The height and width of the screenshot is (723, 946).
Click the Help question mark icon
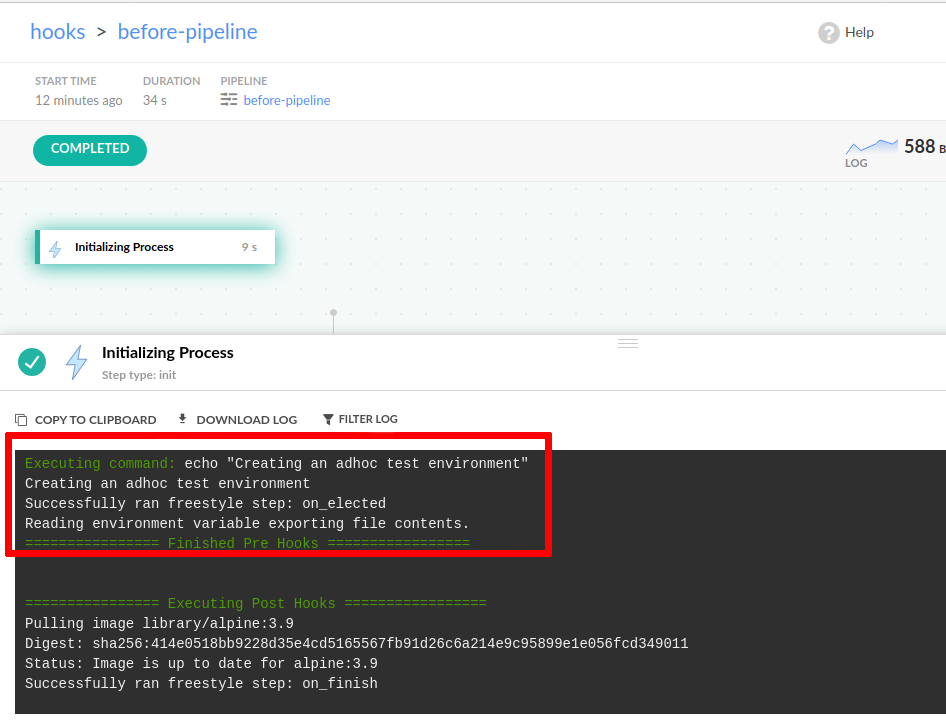(x=828, y=33)
